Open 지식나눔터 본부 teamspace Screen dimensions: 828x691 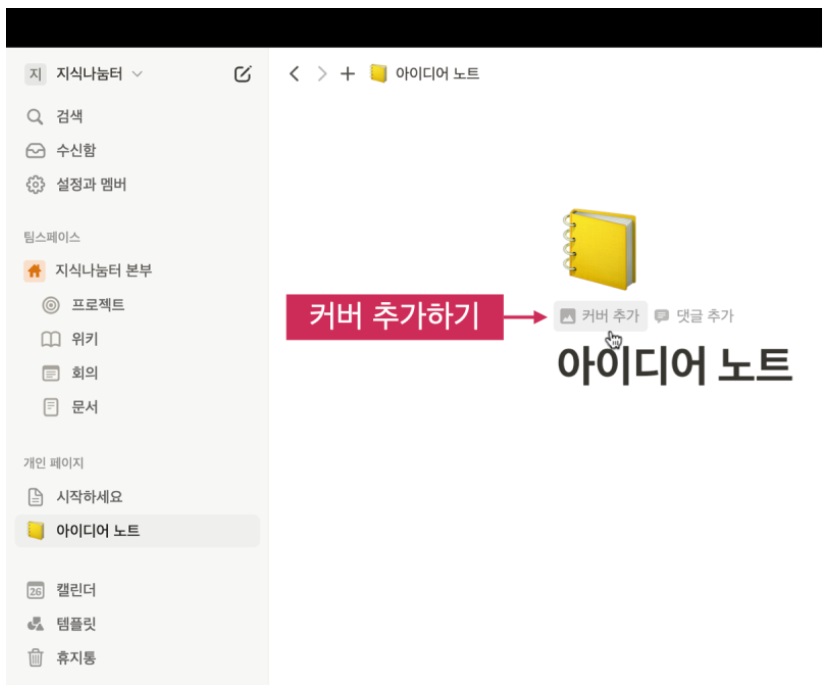point(104,270)
